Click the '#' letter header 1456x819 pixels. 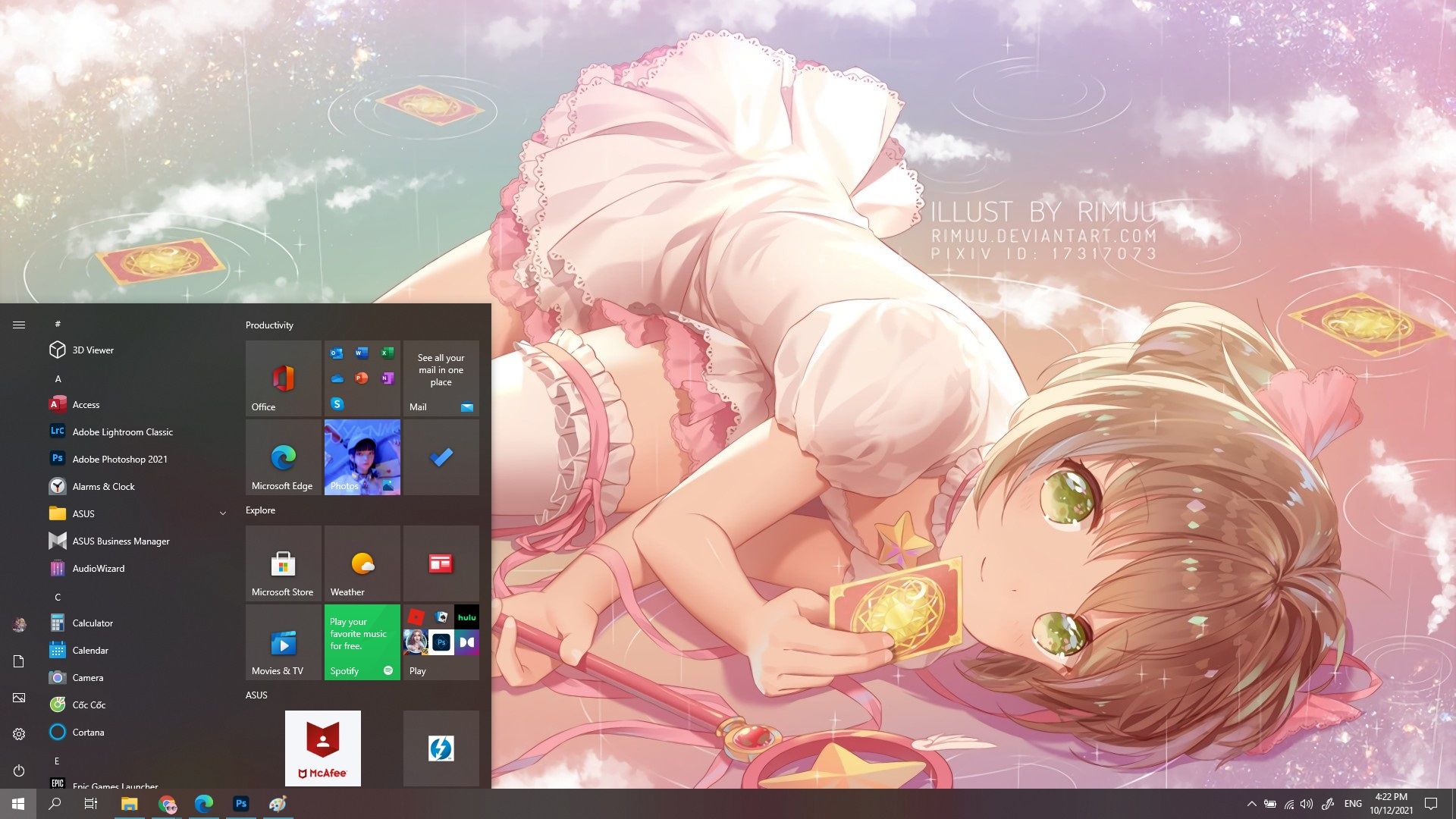coord(58,324)
